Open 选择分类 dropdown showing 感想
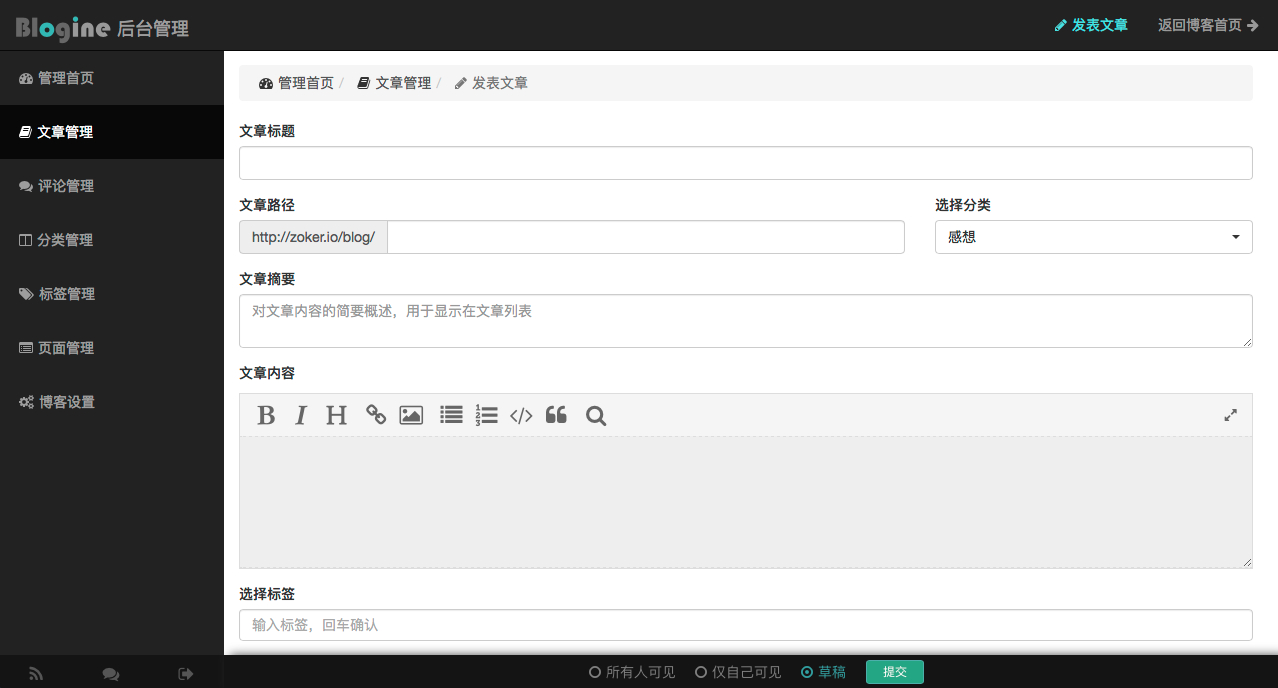 [x=1093, y=237]
